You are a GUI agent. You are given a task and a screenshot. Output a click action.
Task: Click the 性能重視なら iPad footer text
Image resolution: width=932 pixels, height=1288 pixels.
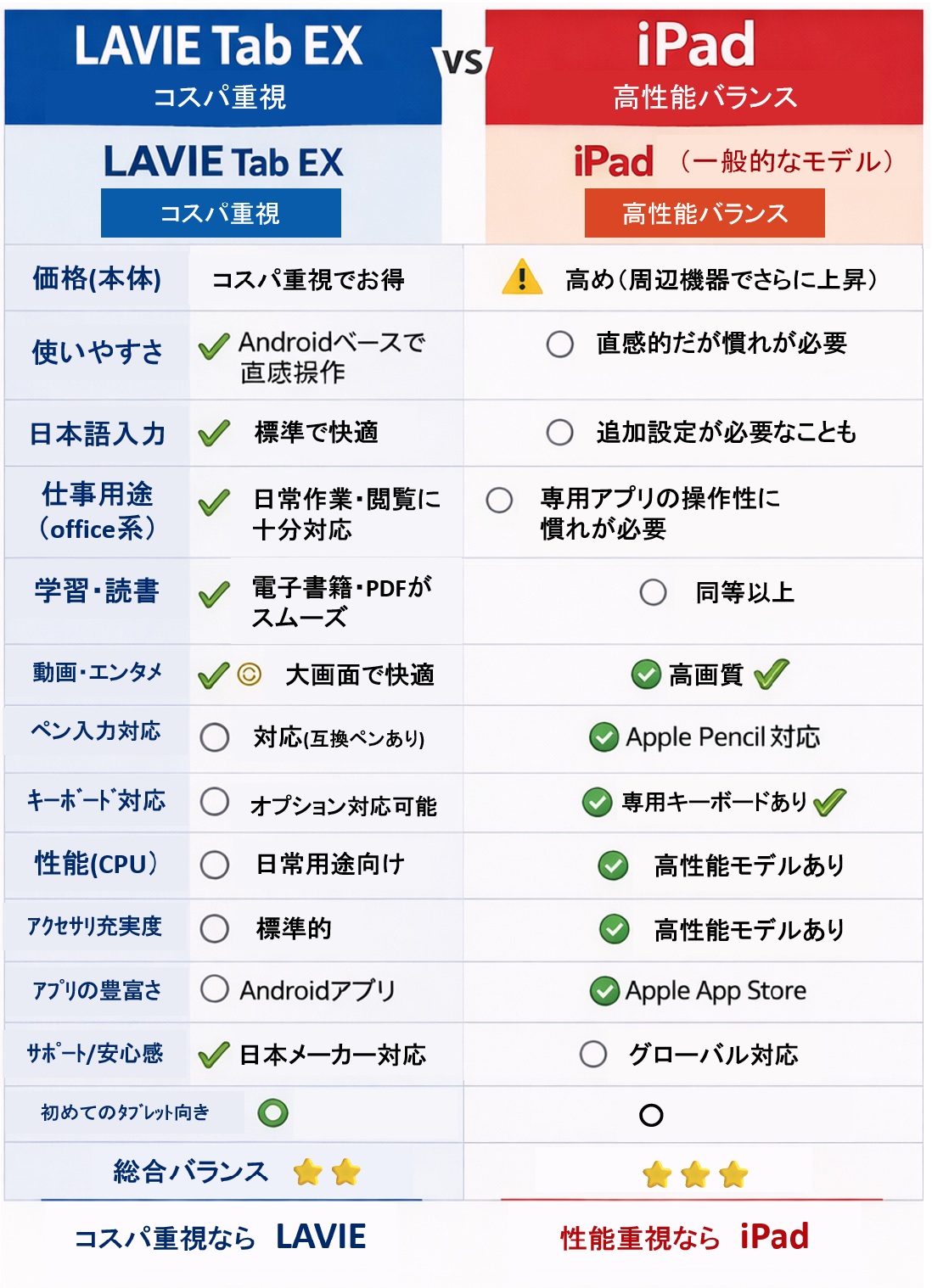[x=684, y=1237]
